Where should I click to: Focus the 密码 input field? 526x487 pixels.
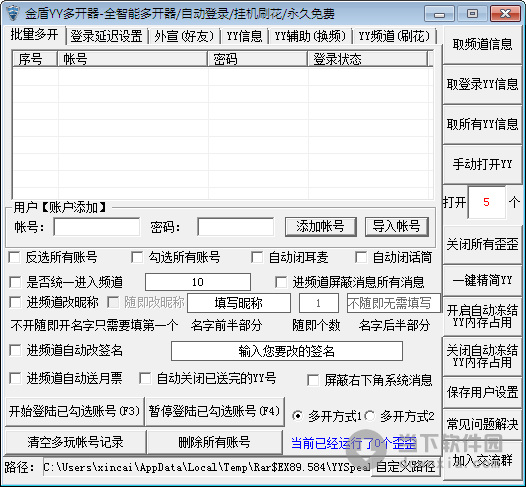pos(235,227)
